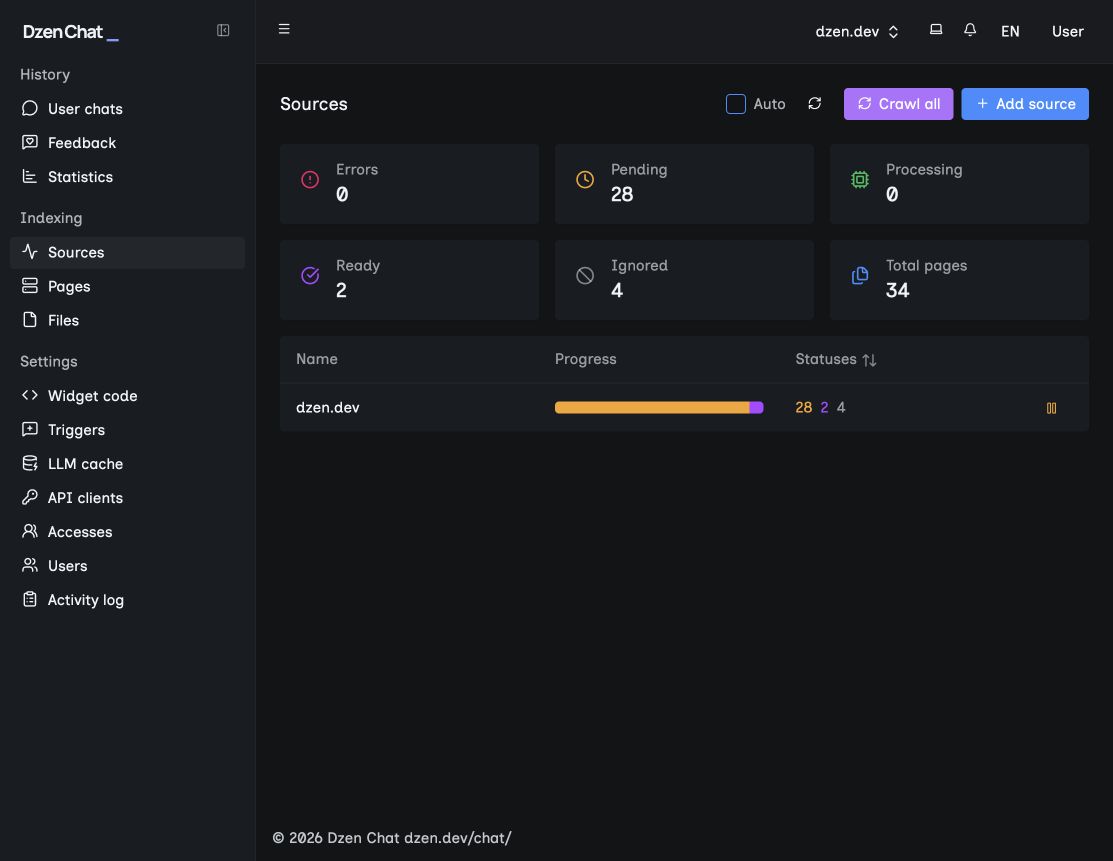Viewport: 1113px width, 861px height.
Task: Go to Triggers settings
Action: [x=128, y=429]
